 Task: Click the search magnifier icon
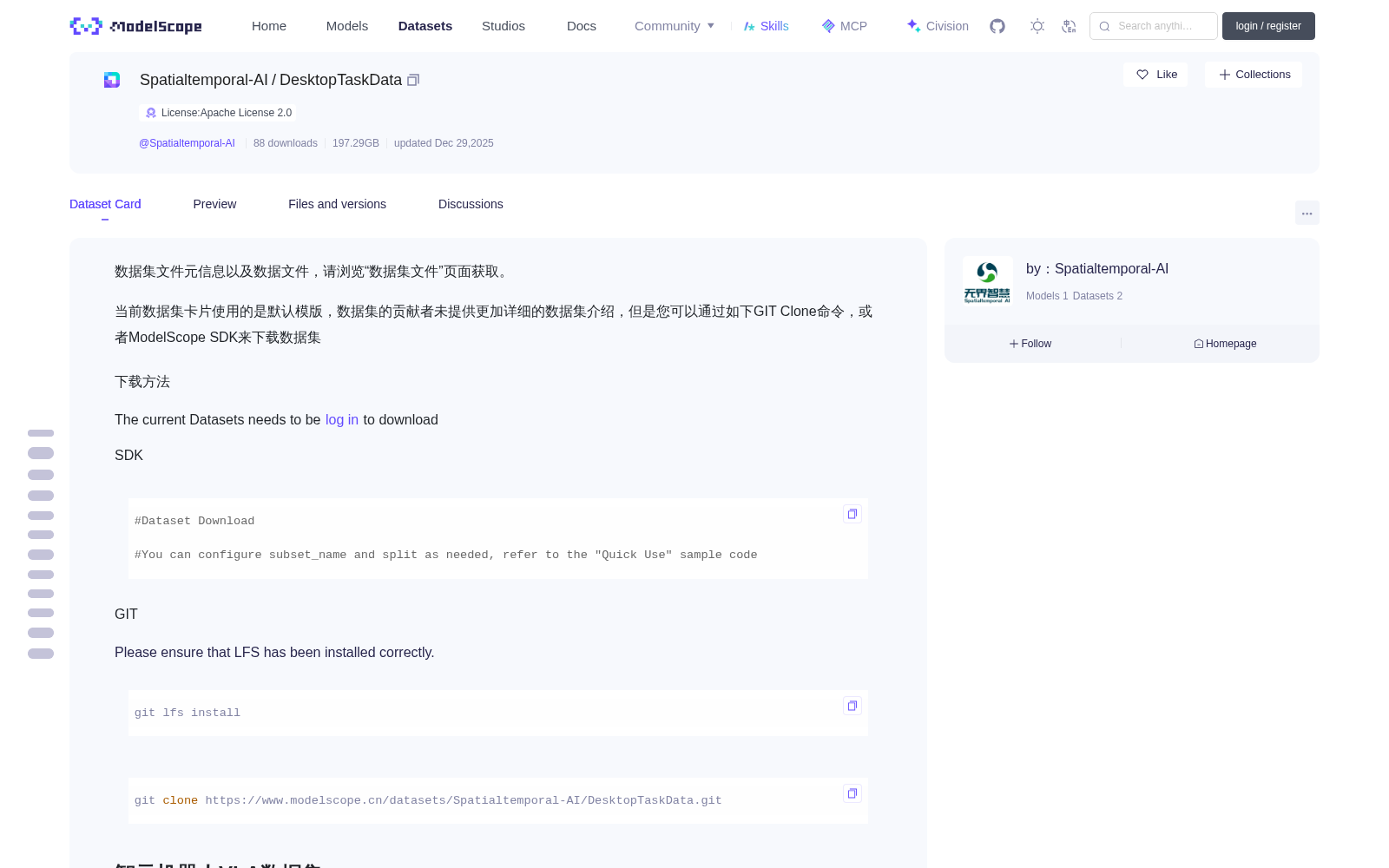(x=1104, y=26)
